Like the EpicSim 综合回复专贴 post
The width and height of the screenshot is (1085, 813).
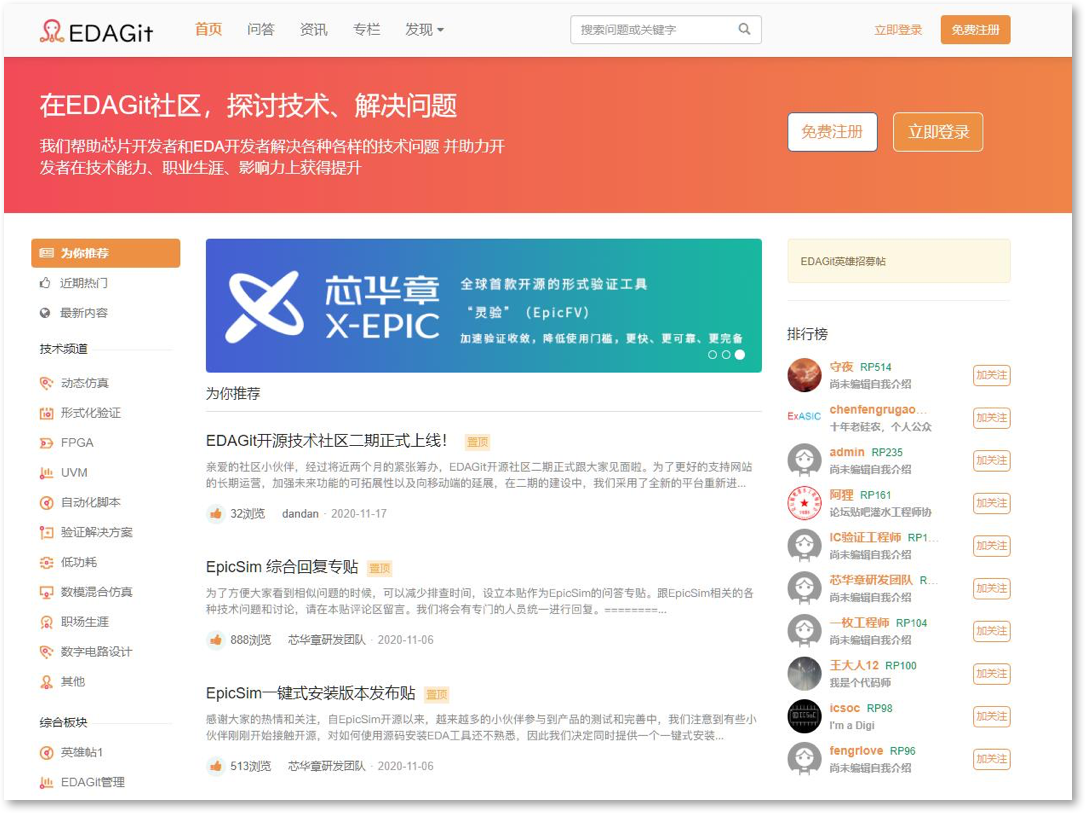(x=216, y=640)
